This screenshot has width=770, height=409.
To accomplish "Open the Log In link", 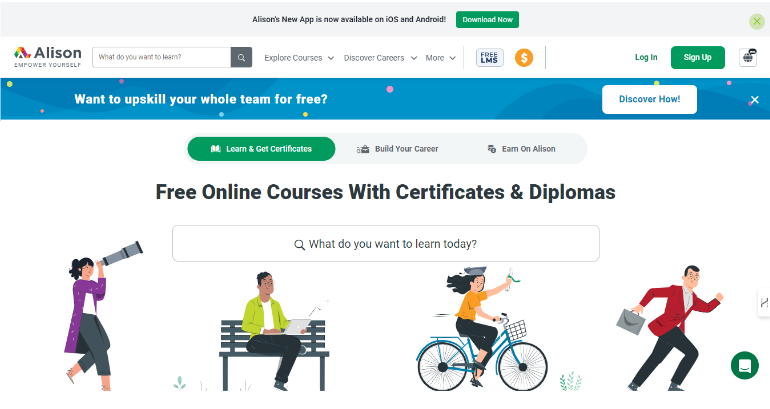I will (646, 57).
